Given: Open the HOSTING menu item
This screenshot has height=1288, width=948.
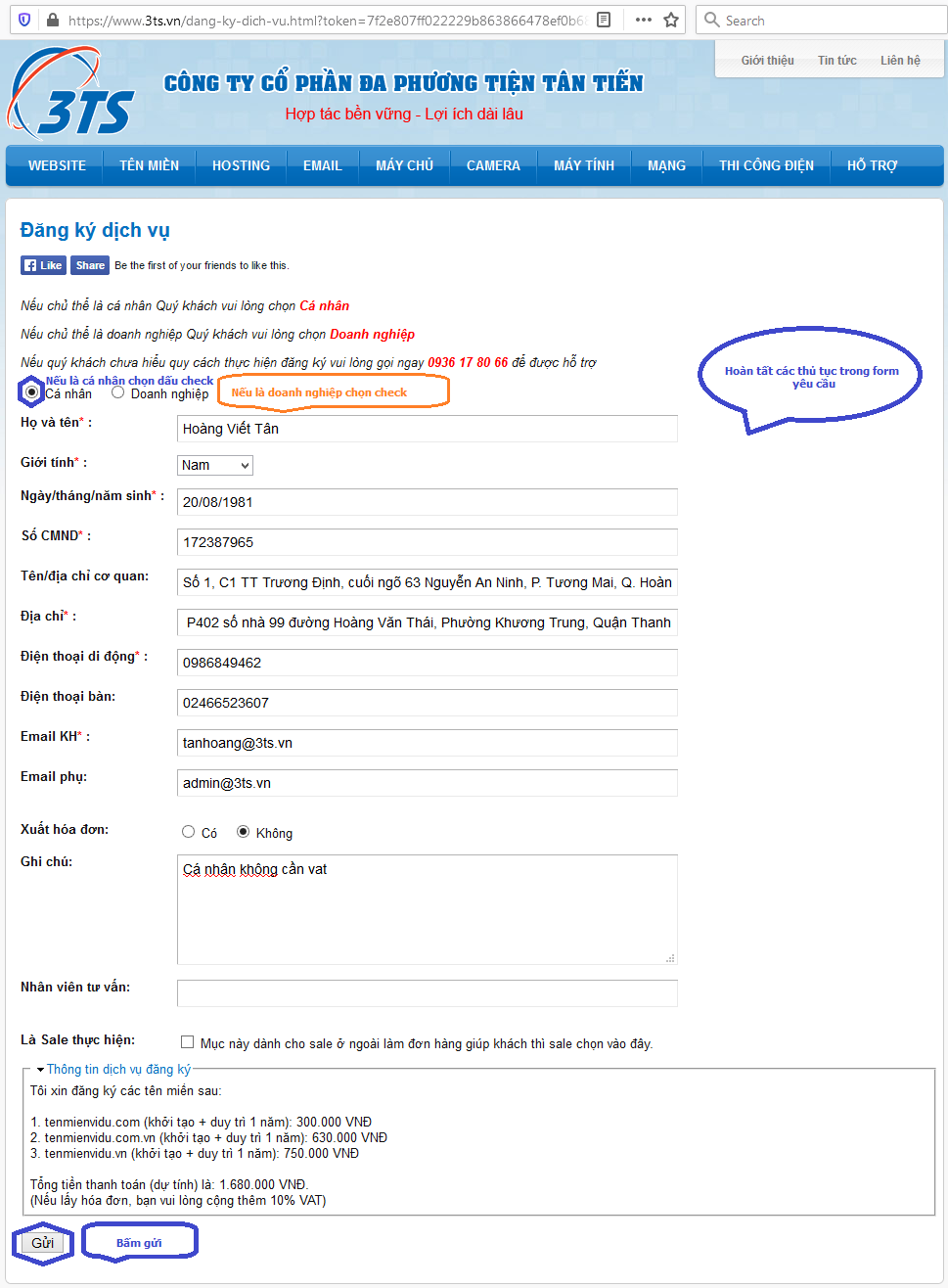Looking at the screenshot, I should (241, 165).
